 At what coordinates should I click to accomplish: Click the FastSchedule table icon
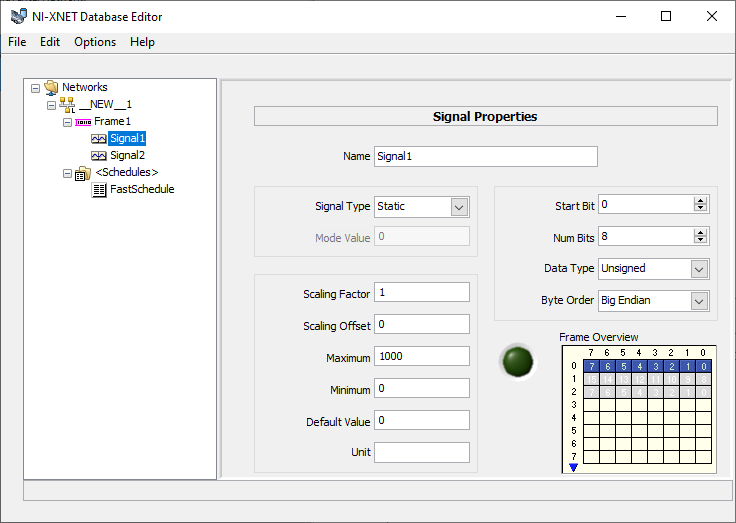click(99, 190)
